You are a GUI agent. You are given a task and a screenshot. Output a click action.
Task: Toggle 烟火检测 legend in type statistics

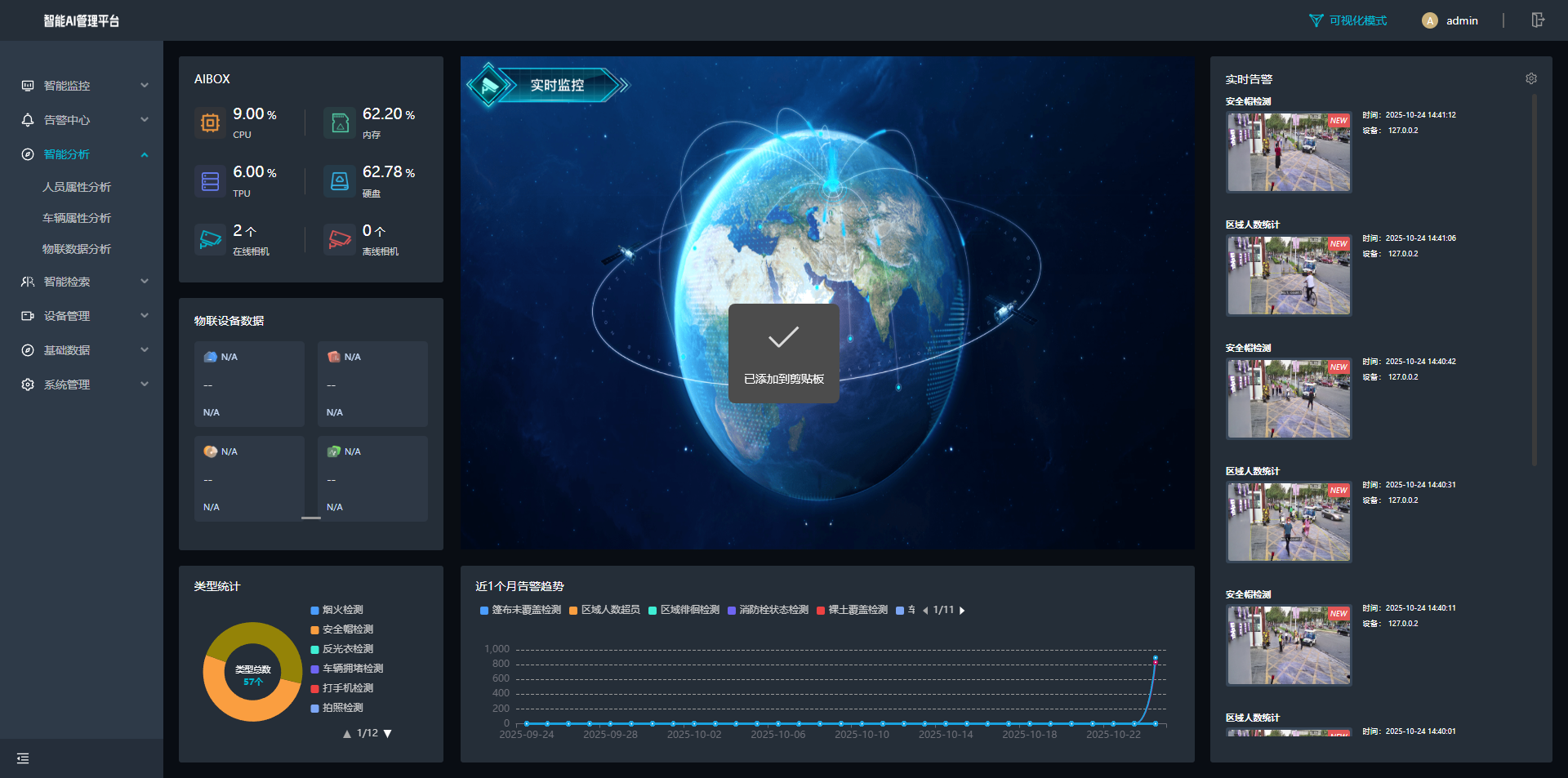coord(341,610)
